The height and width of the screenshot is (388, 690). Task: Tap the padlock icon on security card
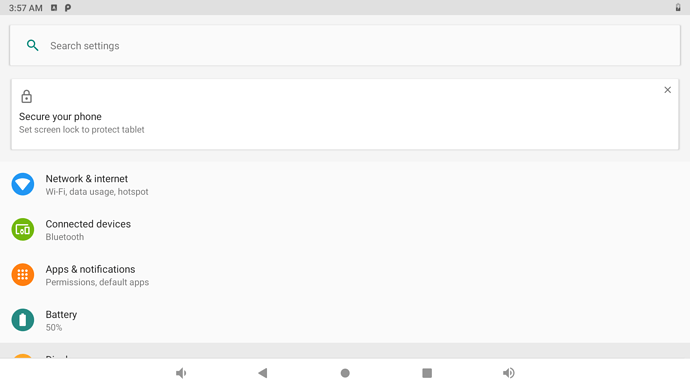coord(26,96)
